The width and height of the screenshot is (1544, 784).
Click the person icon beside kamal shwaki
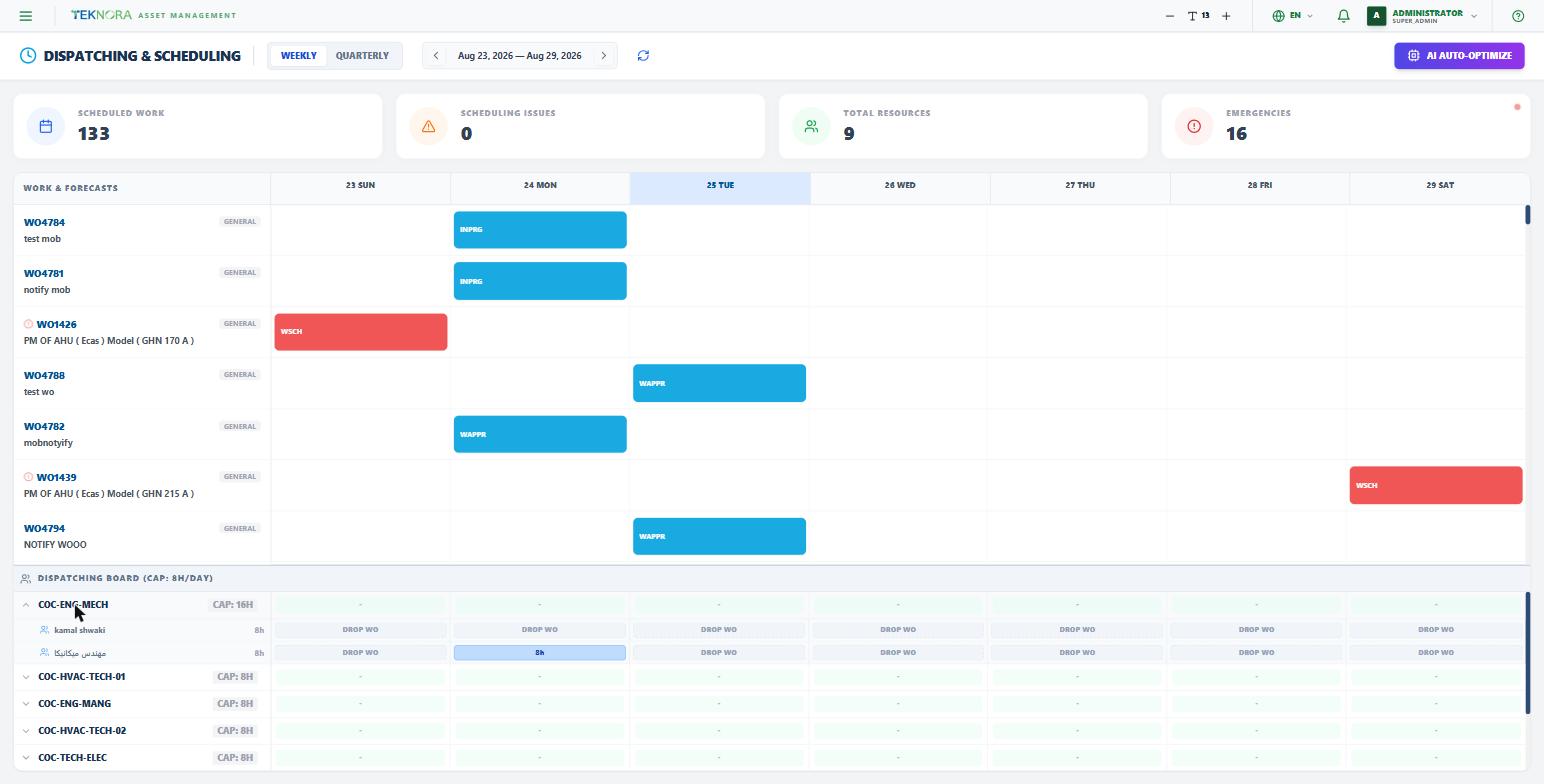pos(44,630)
